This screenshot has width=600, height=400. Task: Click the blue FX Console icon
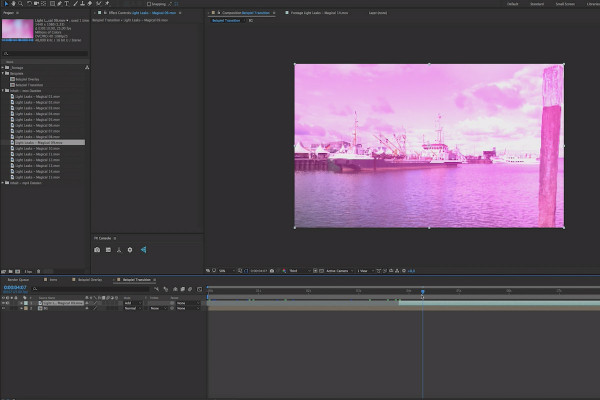click(x=143, y=250)
